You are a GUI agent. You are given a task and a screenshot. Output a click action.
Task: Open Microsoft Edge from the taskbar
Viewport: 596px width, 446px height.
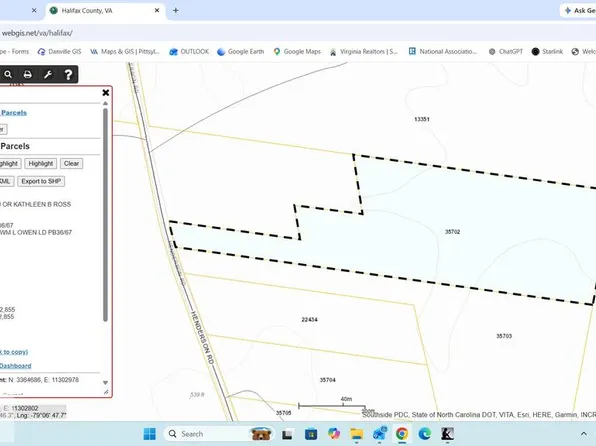pos(425,434)
